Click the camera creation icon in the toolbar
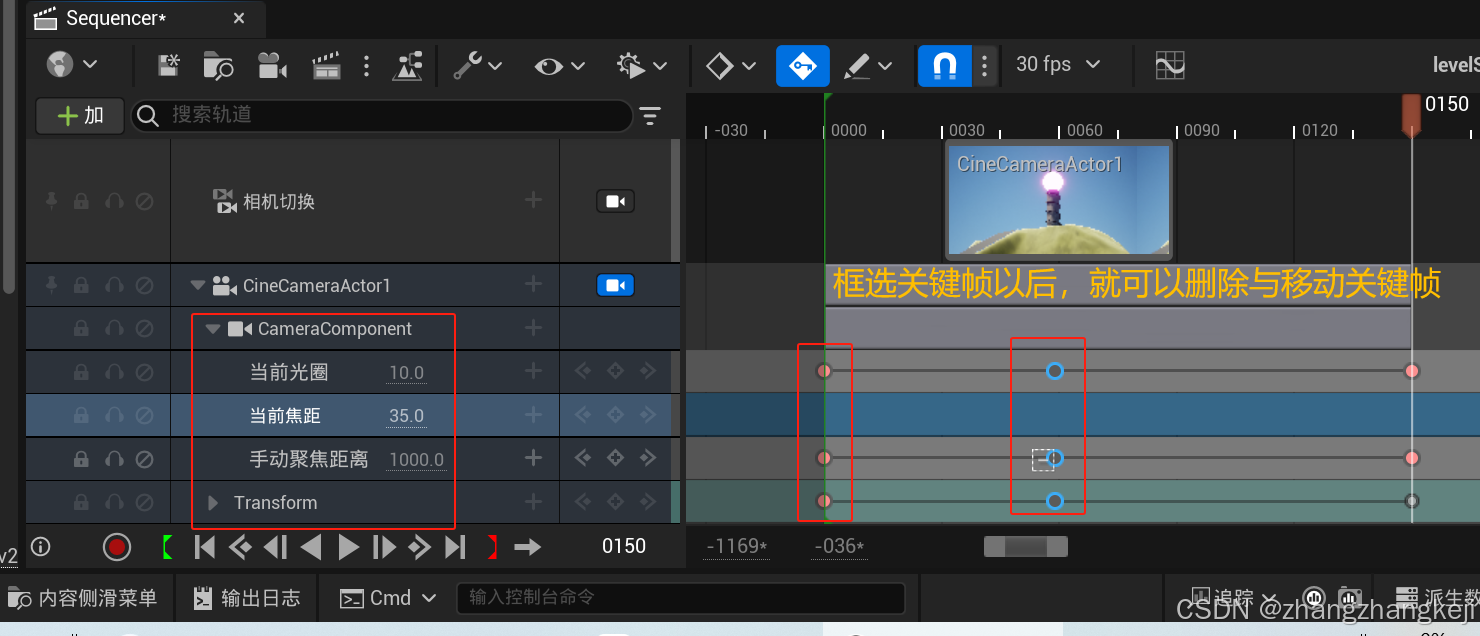This screenshot has width=1480, height=636. pyautogui.click(x=272, y=65)
